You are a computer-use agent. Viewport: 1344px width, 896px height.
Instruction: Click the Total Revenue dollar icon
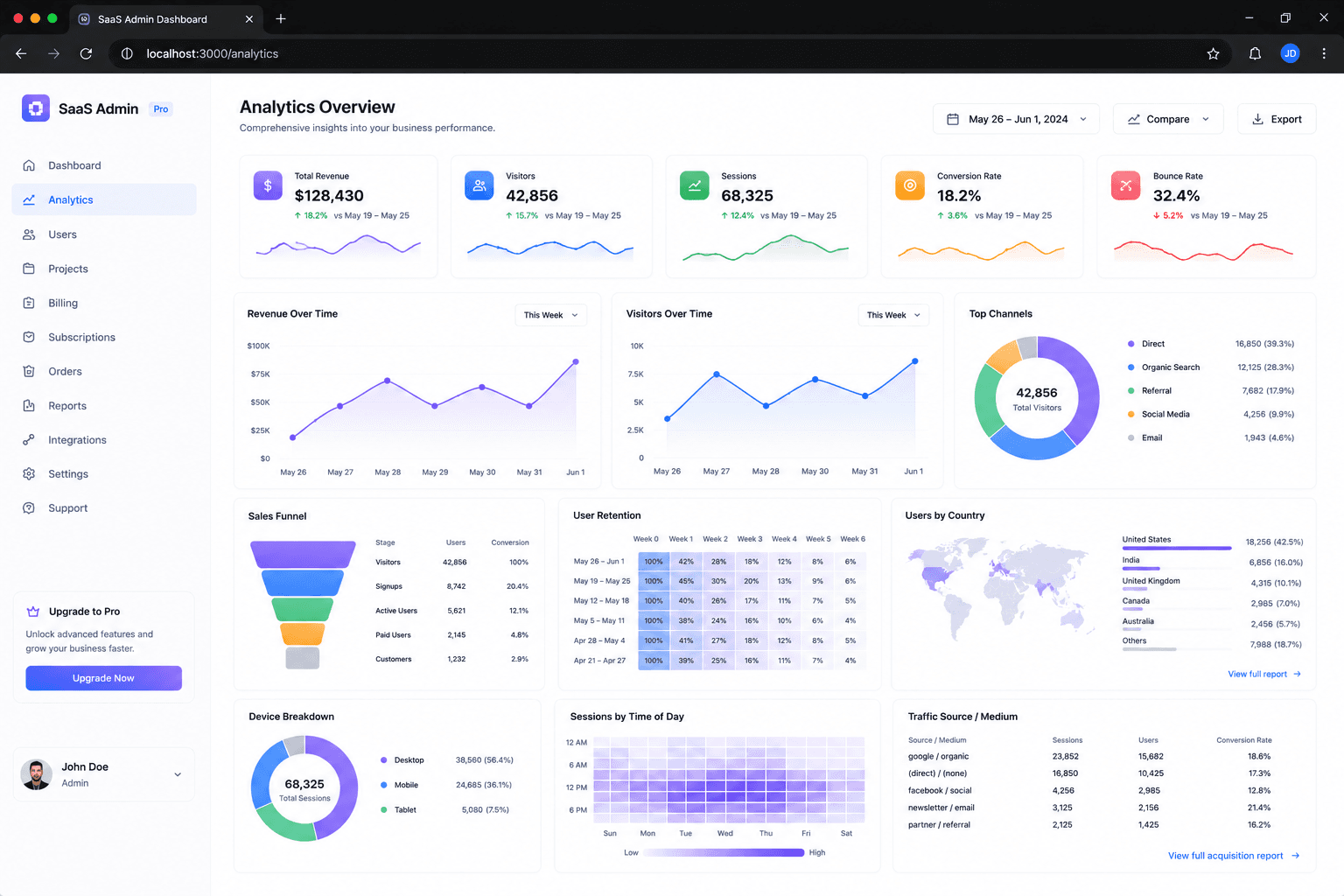pos(268,185)
